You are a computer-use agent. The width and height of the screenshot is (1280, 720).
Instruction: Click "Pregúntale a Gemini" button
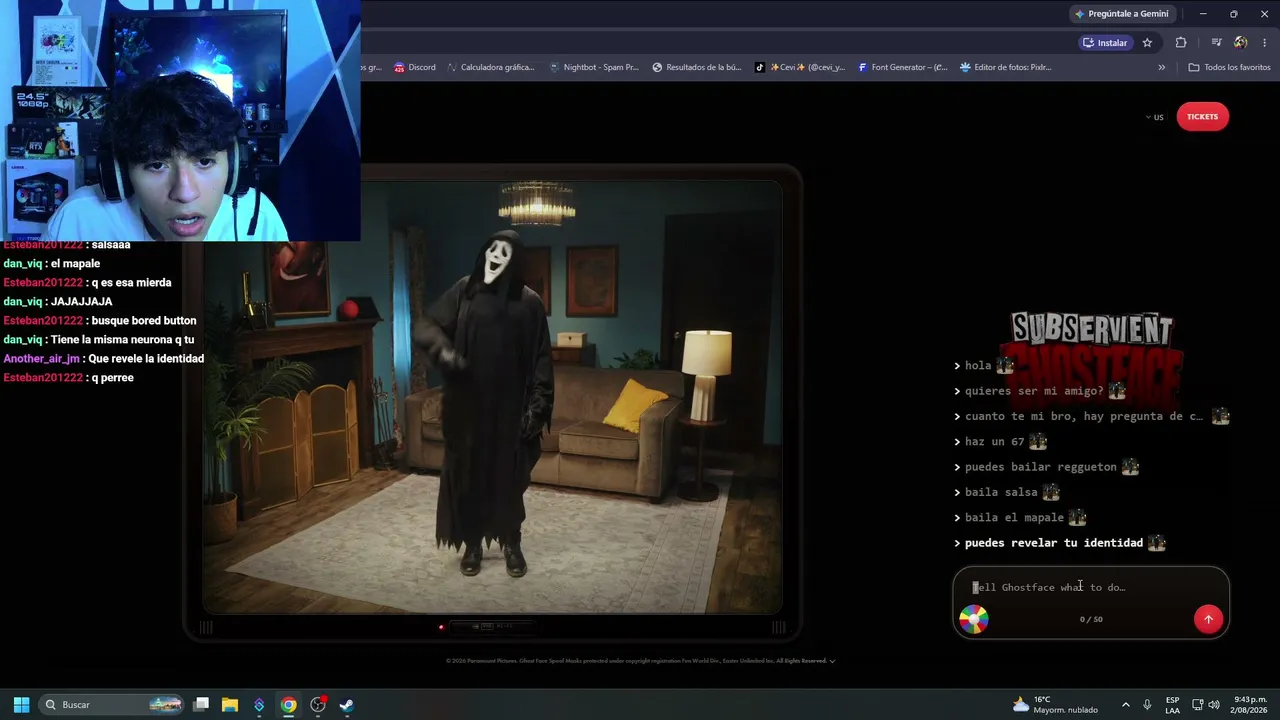pyautogui.click(x=1122, y=14)
